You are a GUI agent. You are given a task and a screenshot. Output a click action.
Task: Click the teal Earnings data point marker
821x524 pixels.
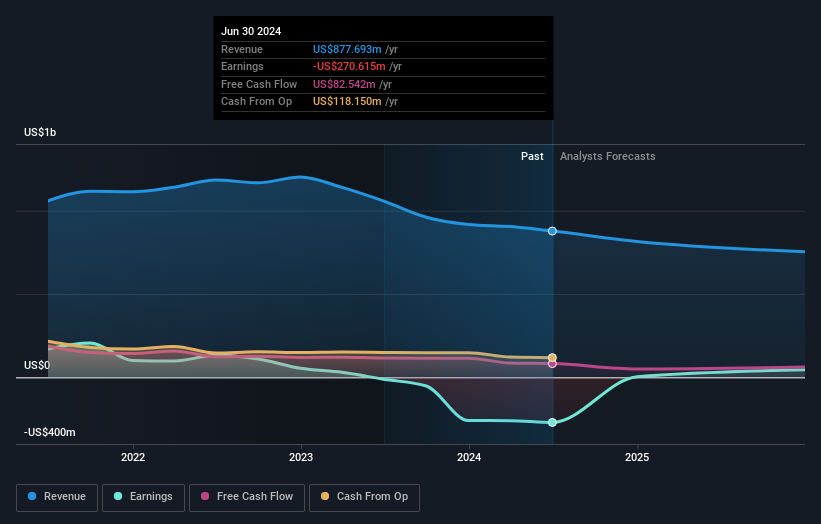tap(552, 422)
